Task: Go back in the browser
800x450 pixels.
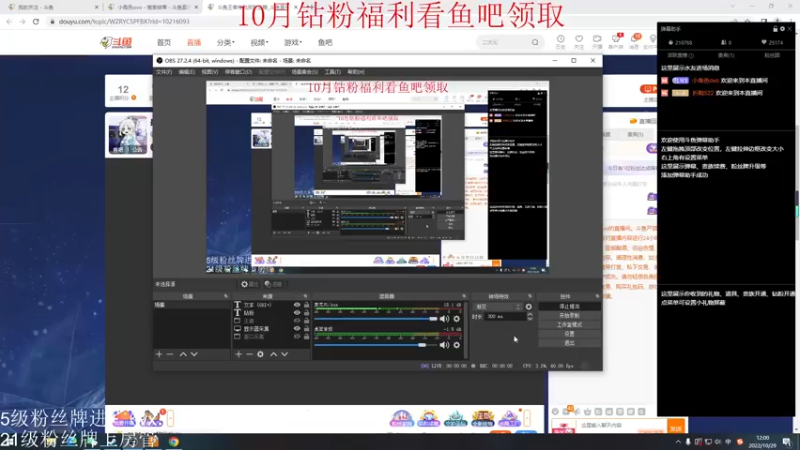Action: (x=9, y=21)
